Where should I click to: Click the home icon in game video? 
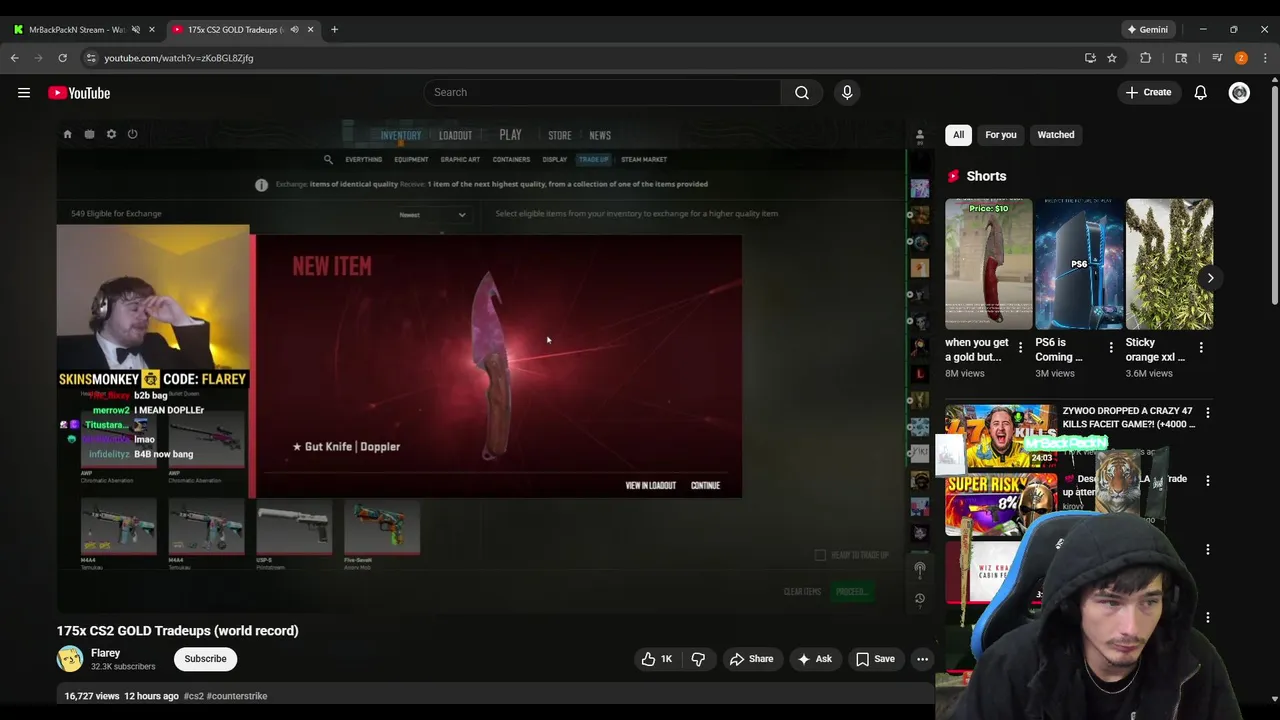67,134
